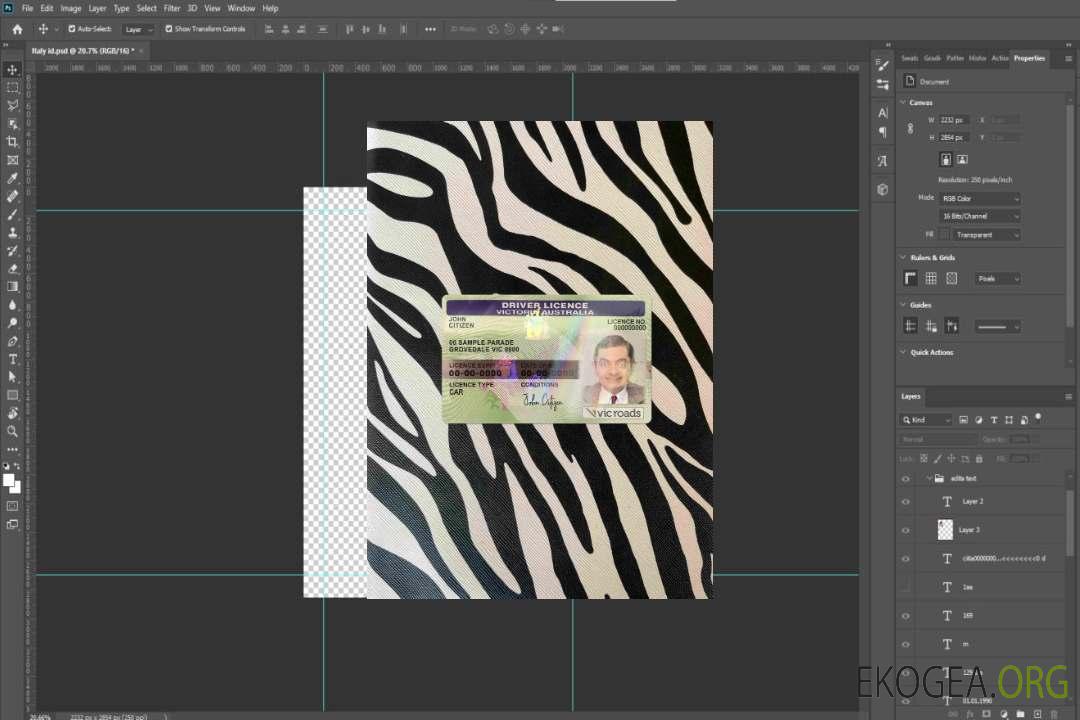The image size is (1080, 720).
Task: Set canvas to landscape orientation in Properties
Action: 962,159
